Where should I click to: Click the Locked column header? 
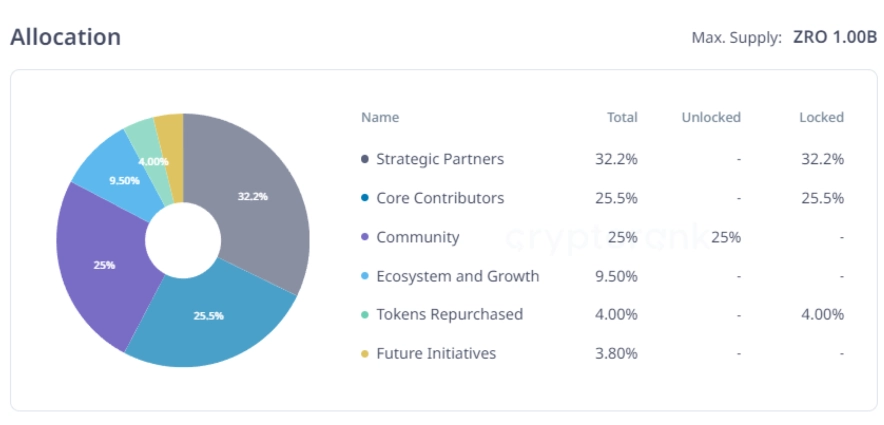(821, 117)
